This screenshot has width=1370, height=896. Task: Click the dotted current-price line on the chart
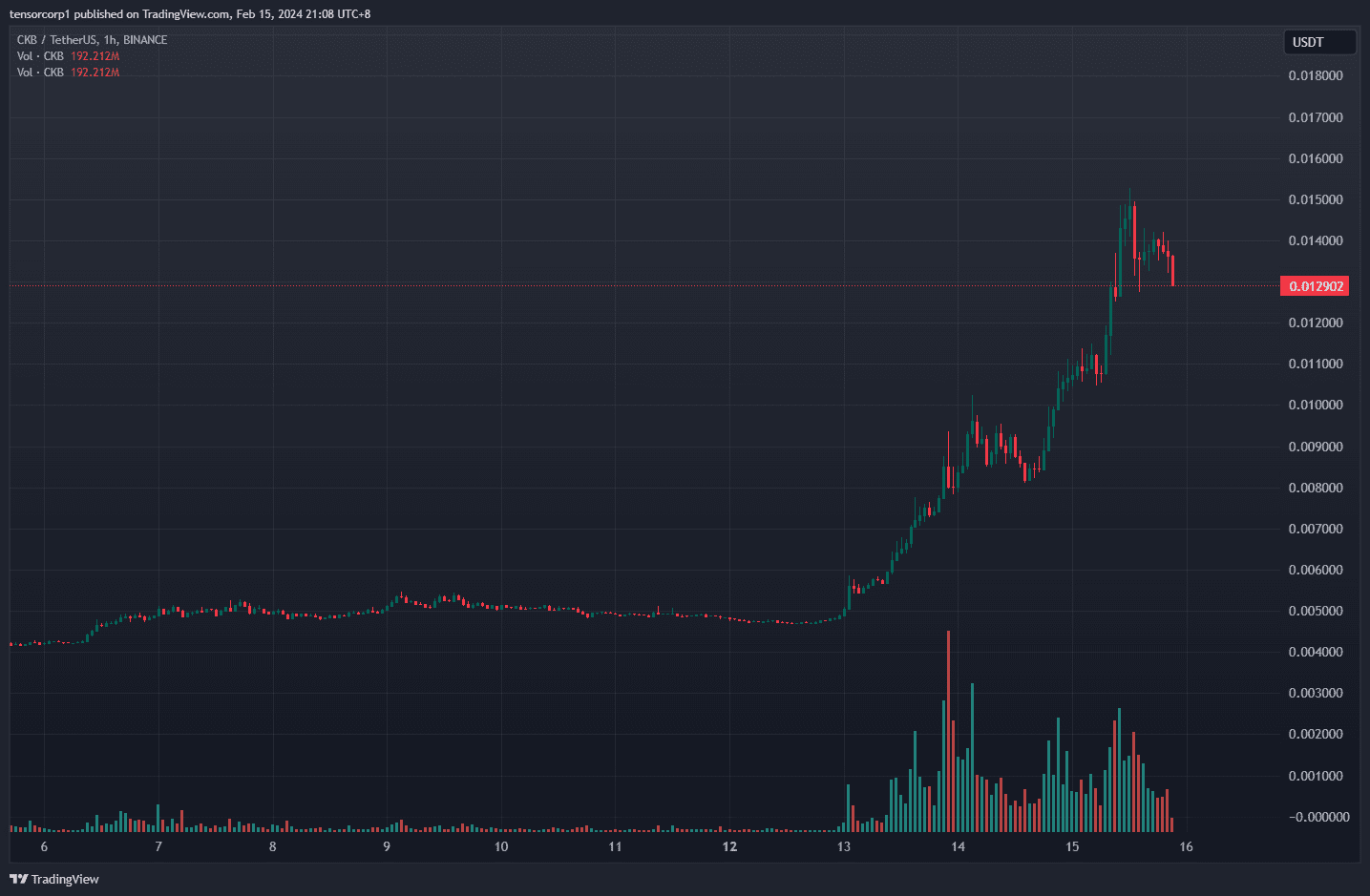[573, 283]
